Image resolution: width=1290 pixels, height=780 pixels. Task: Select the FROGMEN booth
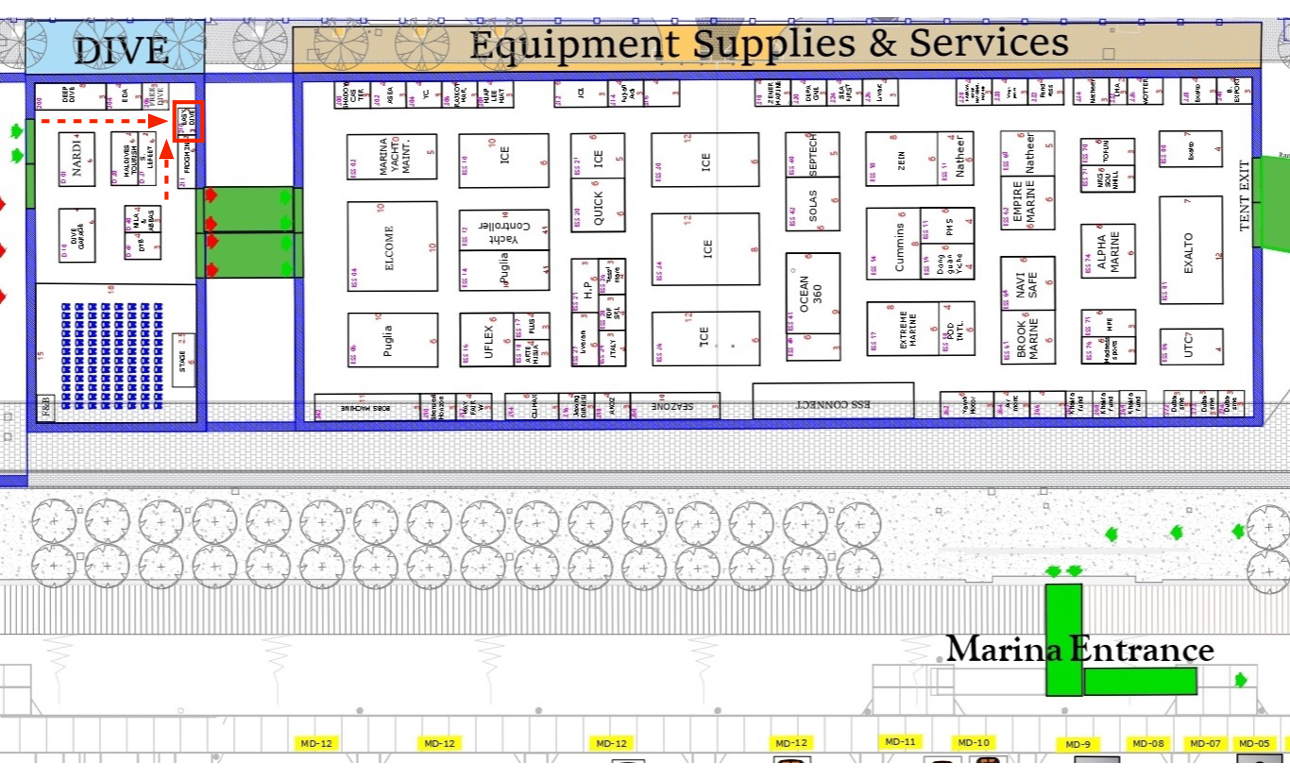[188, 163]
